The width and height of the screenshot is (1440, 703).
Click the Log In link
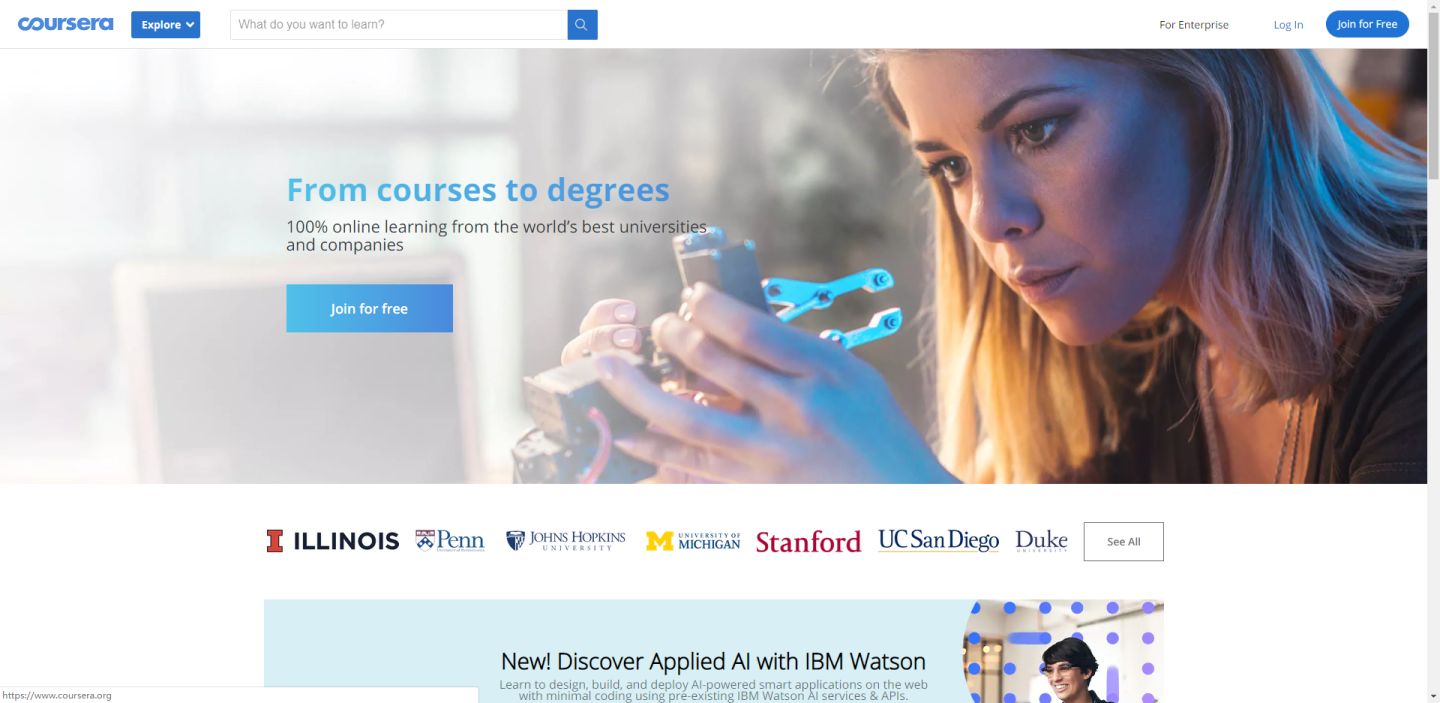tap(1288, 25)
